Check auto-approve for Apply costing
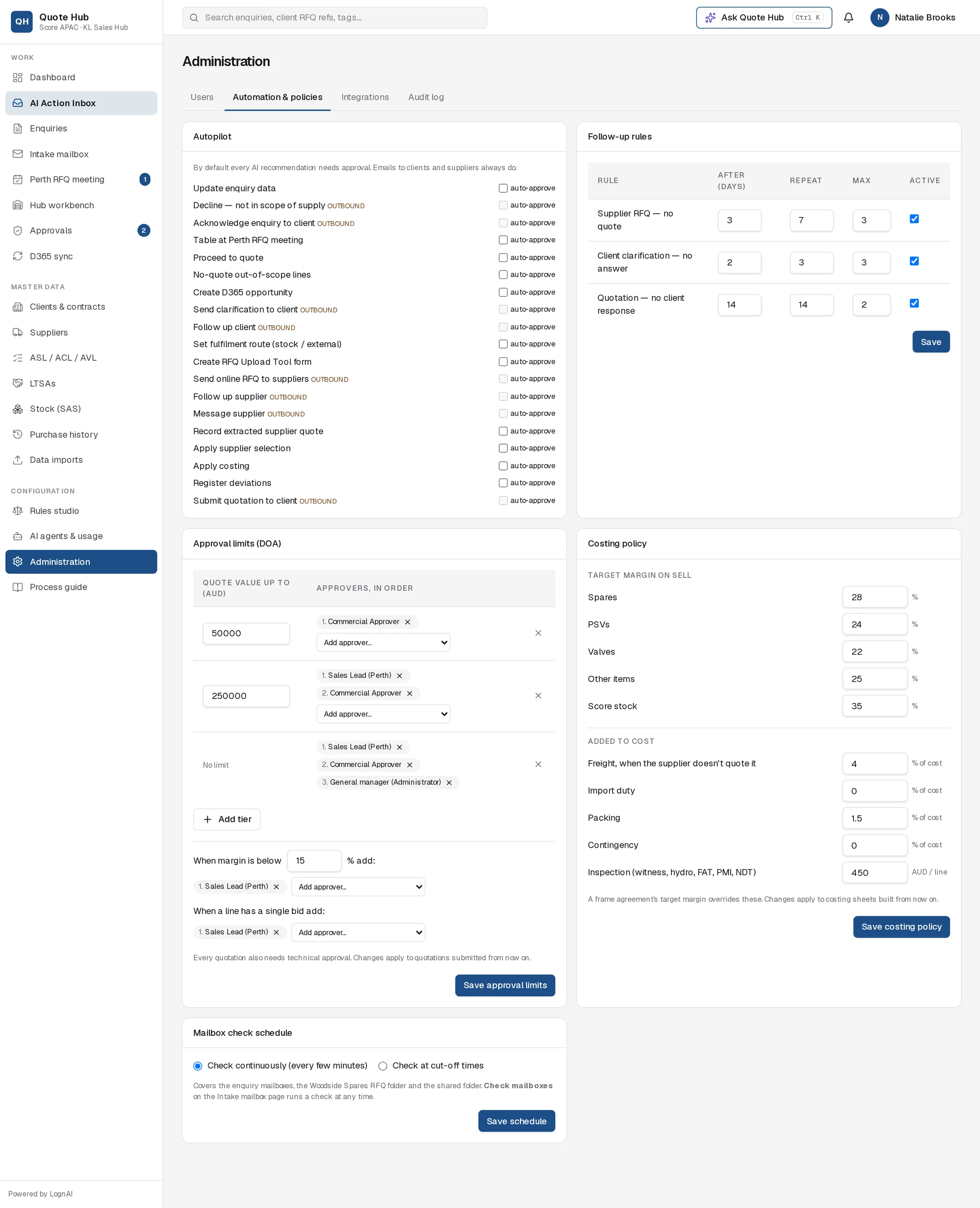The height and width of the screenshot is (1208, 980). coord(503,466)
